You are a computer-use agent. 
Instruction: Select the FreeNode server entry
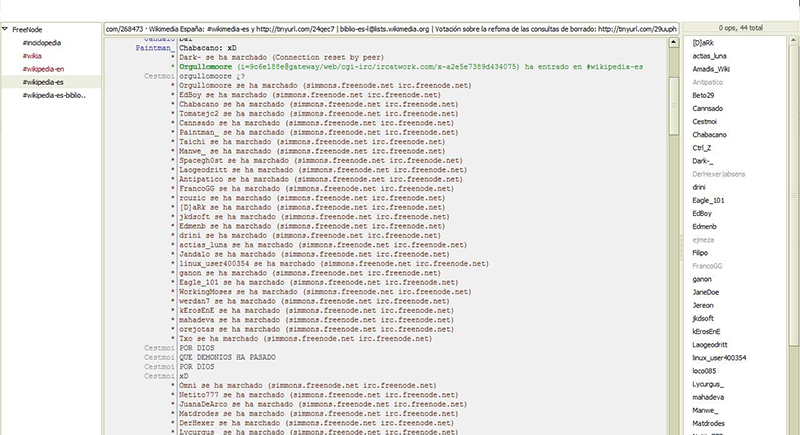[x=27, y=31]
